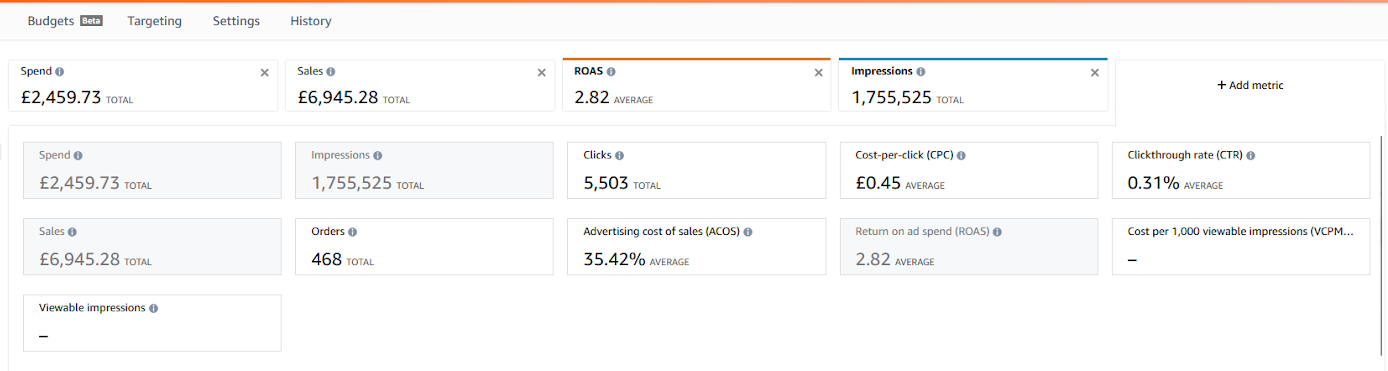Click info icon on Cost-per-click (CPC) card
Image resolution: width=1388 pixels, height=371 pixels.
(x=962, y=156)
